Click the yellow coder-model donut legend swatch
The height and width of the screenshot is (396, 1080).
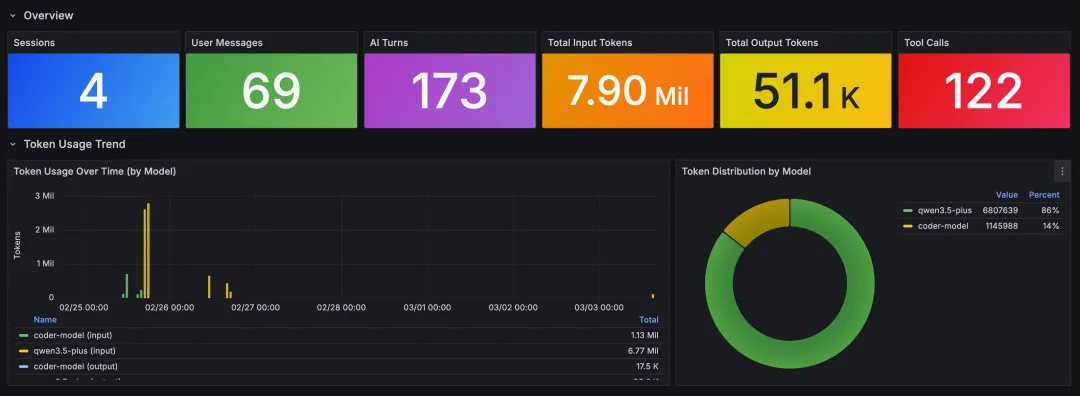coord(908,226)
